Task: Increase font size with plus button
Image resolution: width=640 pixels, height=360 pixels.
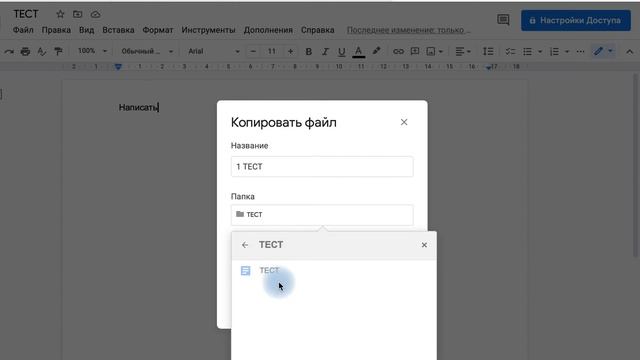Action: (290, 51)
